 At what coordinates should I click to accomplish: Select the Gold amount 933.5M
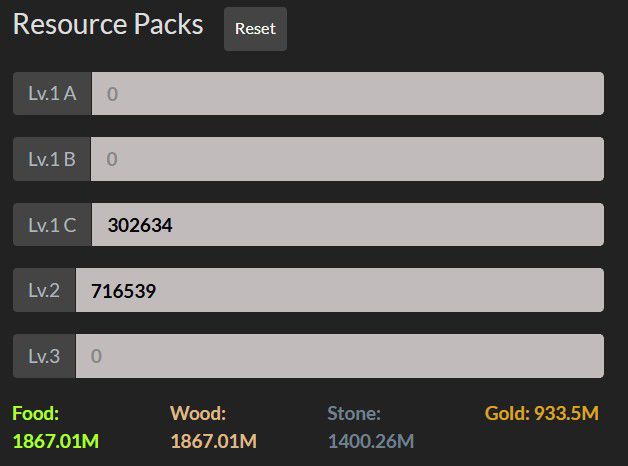pyautogui.click(x=570, y=413)
